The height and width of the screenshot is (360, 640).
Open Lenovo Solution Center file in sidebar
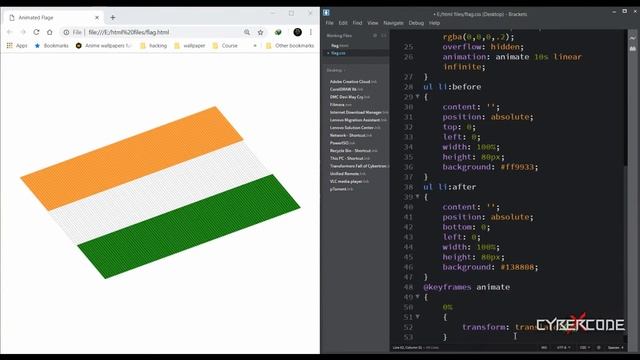pos(355,128)
